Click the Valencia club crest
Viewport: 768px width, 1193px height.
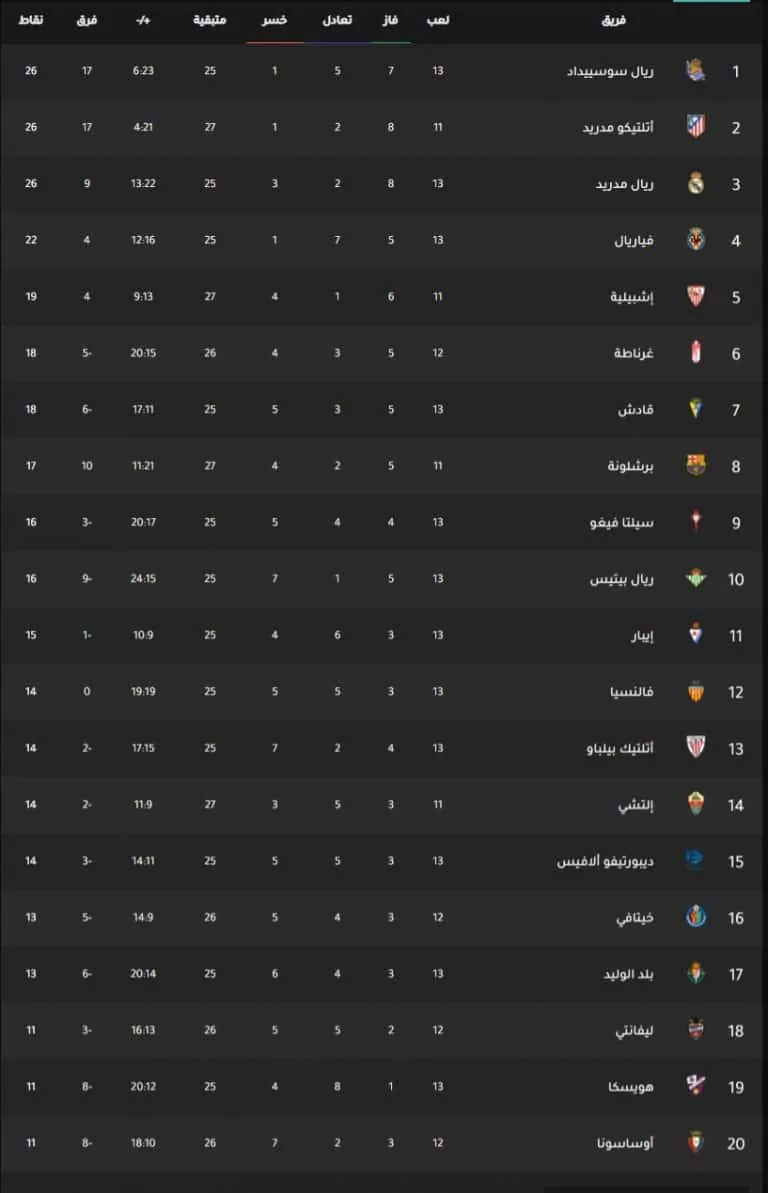tap(696, 691)
